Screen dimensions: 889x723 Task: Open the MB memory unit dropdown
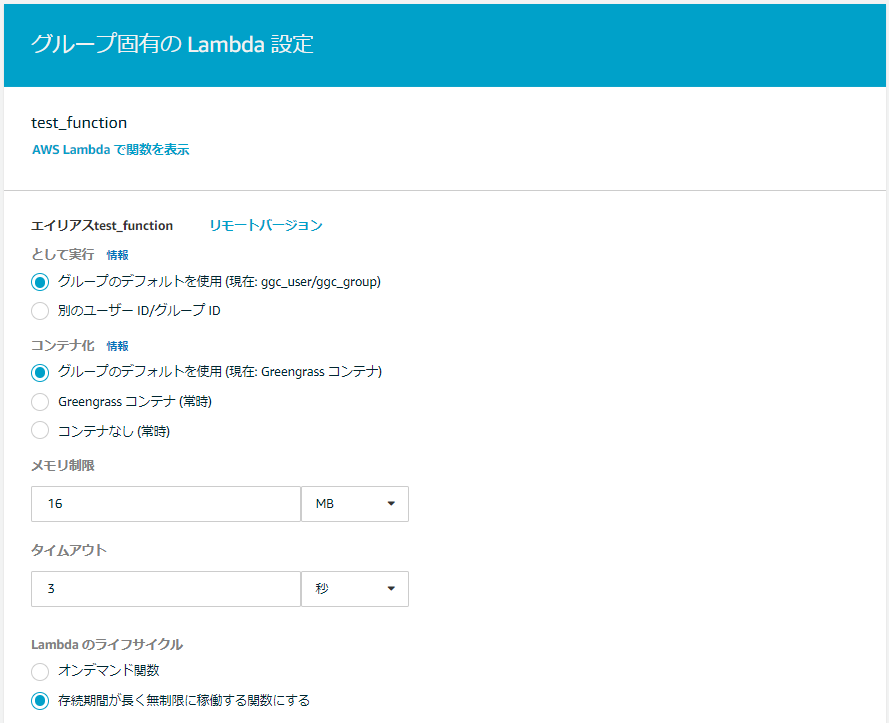[355, 504]
